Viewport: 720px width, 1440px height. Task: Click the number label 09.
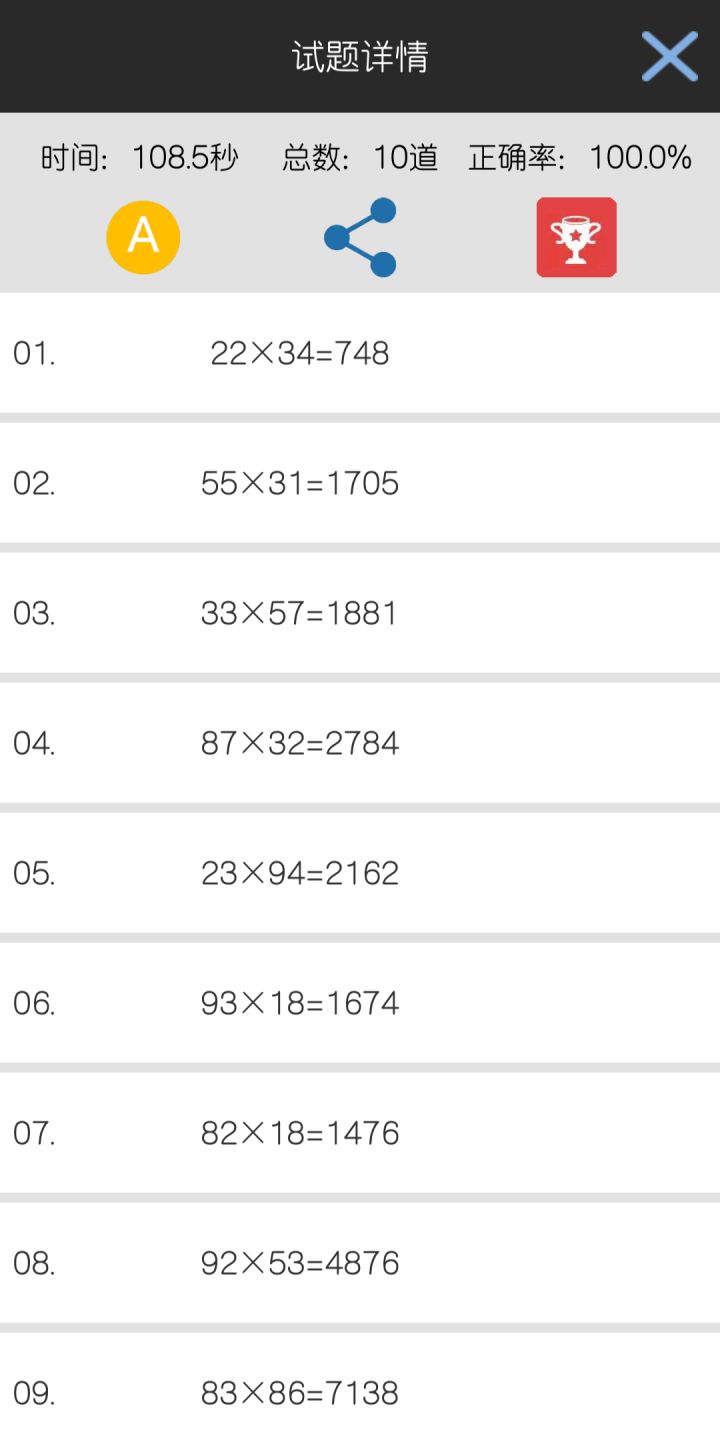pos(34,1394)
